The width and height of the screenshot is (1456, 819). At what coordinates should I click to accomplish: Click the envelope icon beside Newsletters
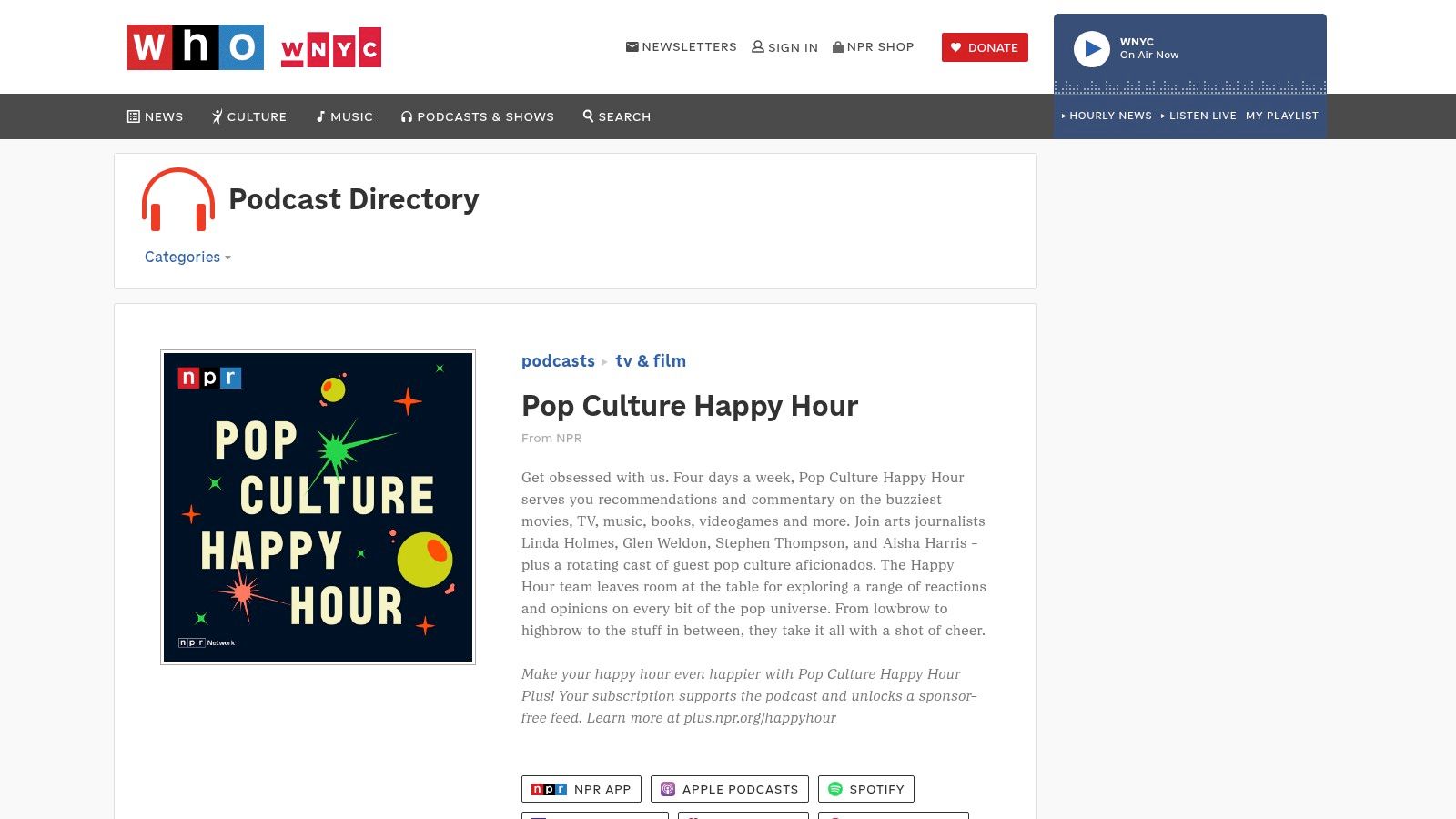pos(632,46)
